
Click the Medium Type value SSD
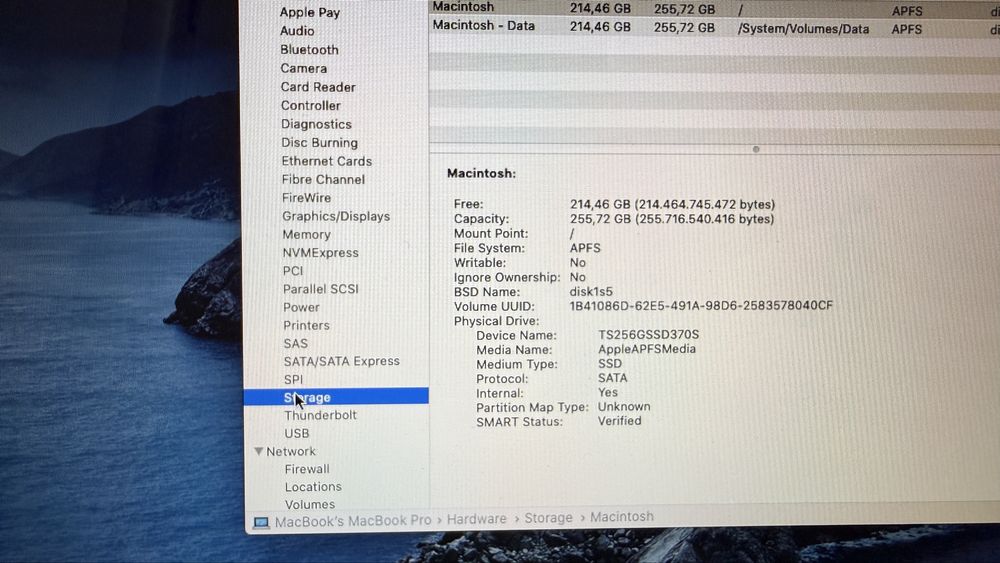pos(610,363)
